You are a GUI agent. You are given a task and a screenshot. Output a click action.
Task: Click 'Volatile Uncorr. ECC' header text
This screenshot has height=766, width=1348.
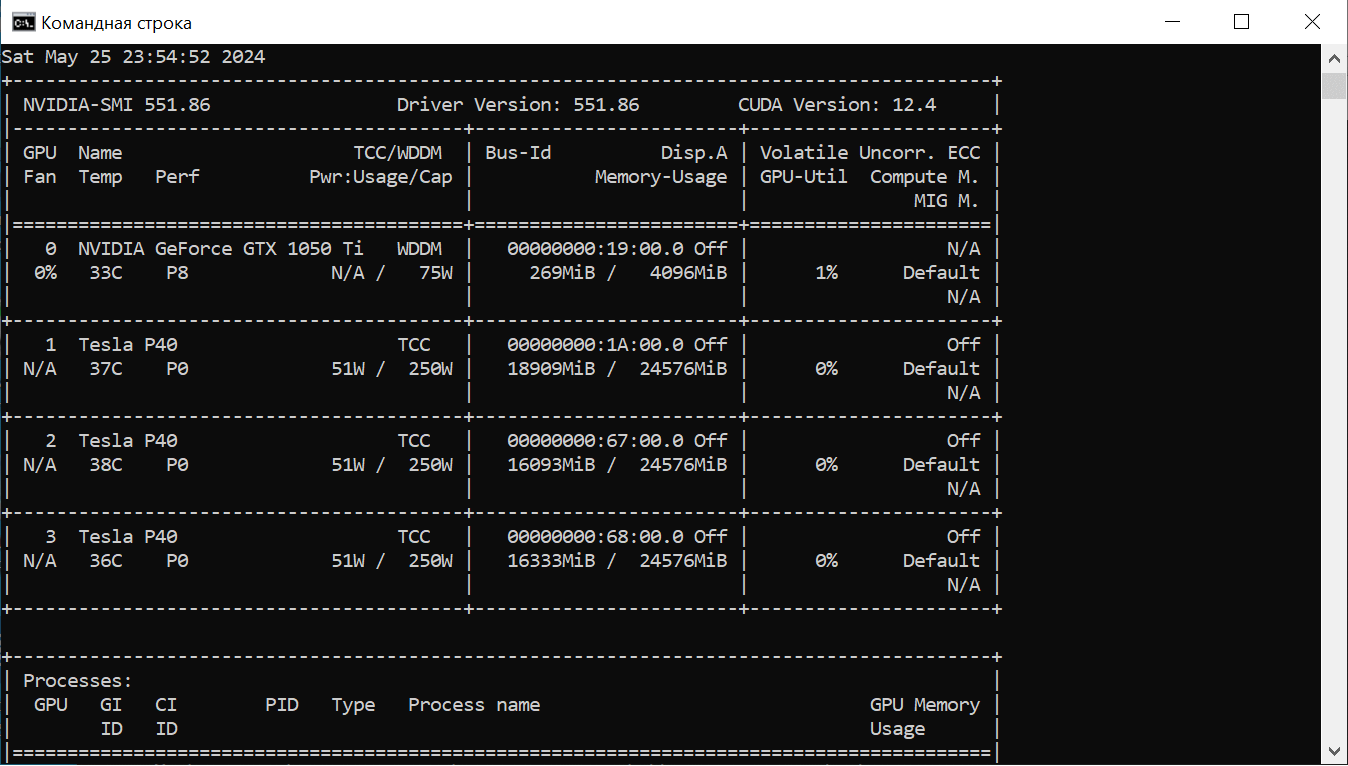(870, 153)
